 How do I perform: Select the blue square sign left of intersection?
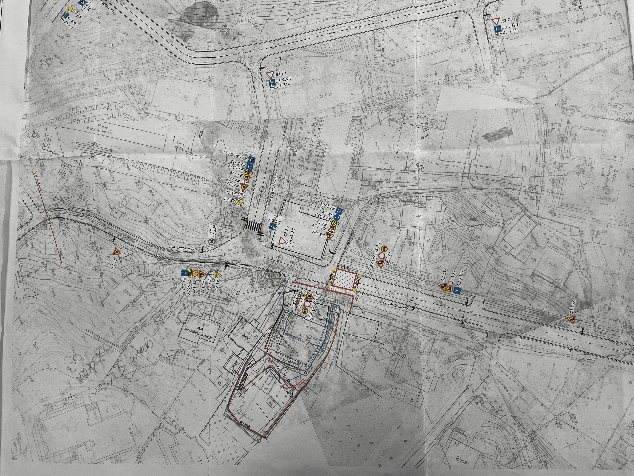coord(186,272)
